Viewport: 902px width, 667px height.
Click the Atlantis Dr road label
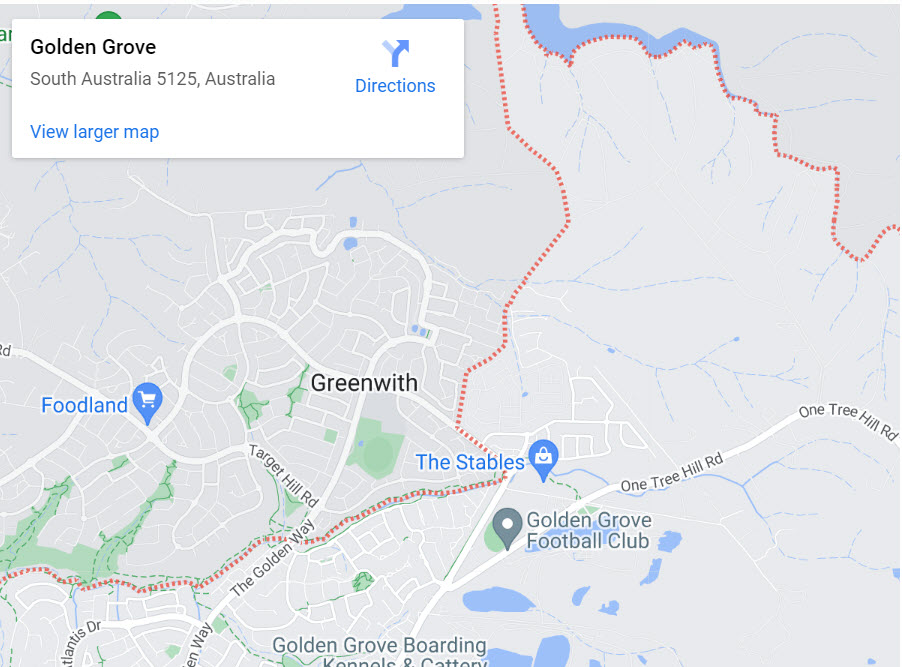point(80,643)
